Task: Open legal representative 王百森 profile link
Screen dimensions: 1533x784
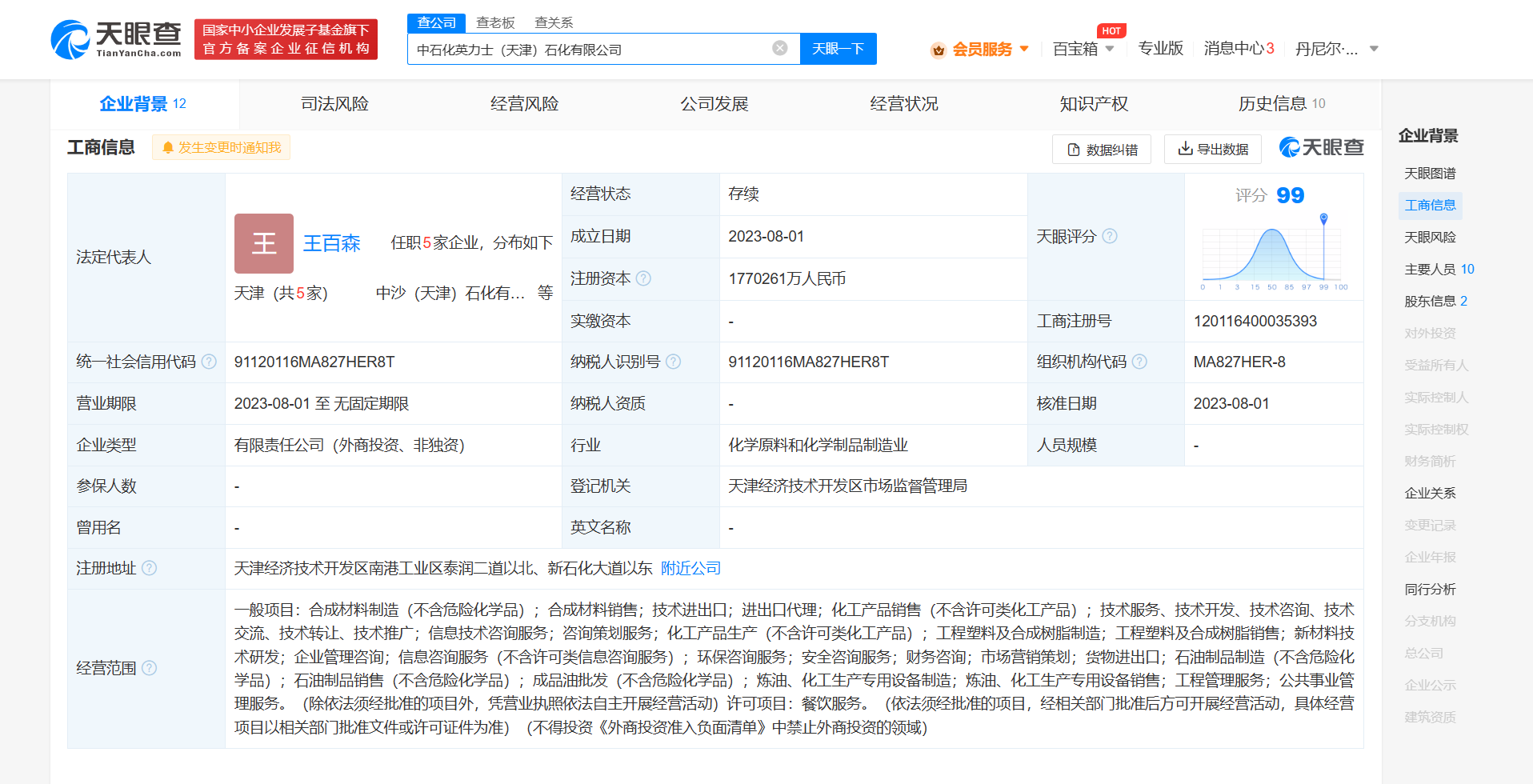Action: [332, 244]
